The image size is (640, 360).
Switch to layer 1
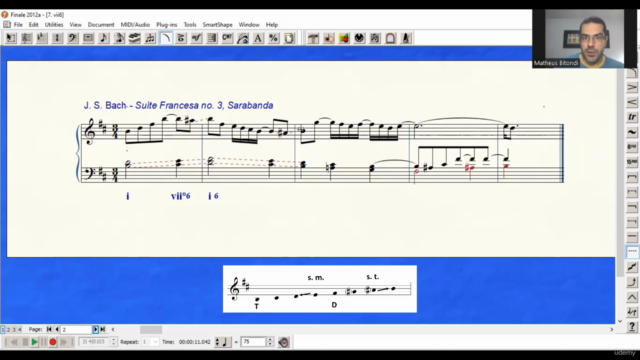(x=3, y=329)
